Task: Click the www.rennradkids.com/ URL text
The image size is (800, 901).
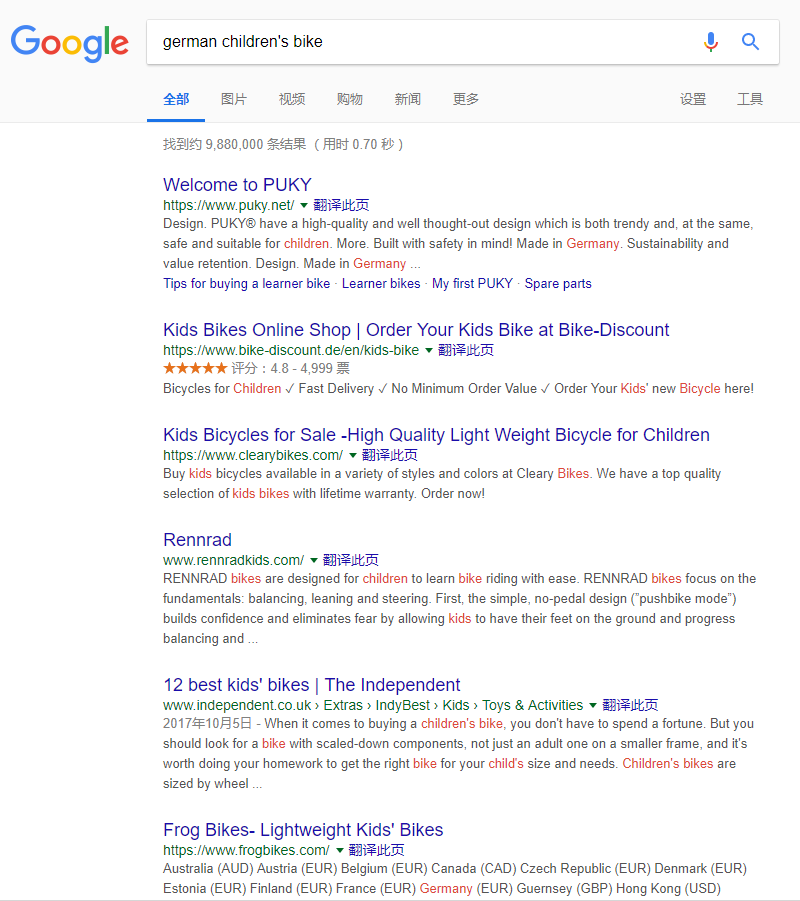Action: pyautogui.click(x=233, y=560)
